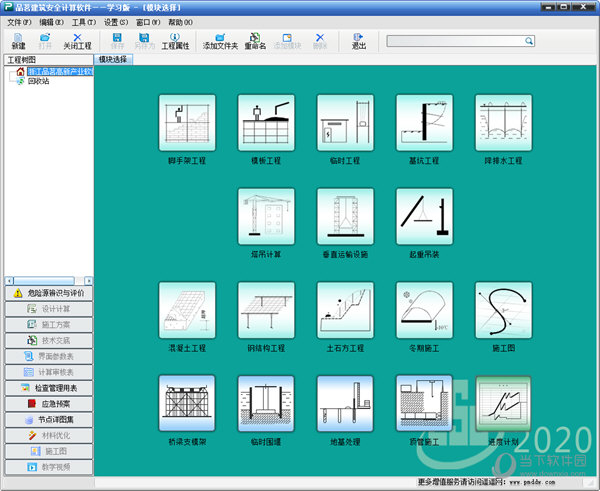Open the 桥梁支模架 bridge formwork module
The width and height of the screenshot is (600, 491).
(x=187, y=403)
